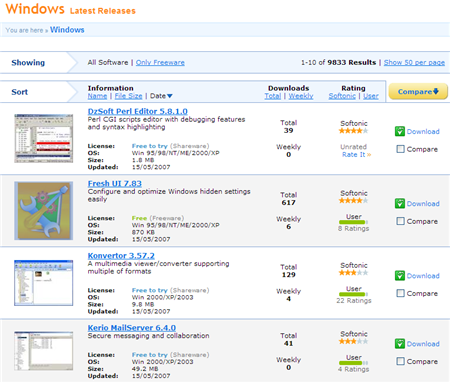Open the Fresh UI 7.83 title link
Viewport: 450px width, 382px height.
[115, 183]
